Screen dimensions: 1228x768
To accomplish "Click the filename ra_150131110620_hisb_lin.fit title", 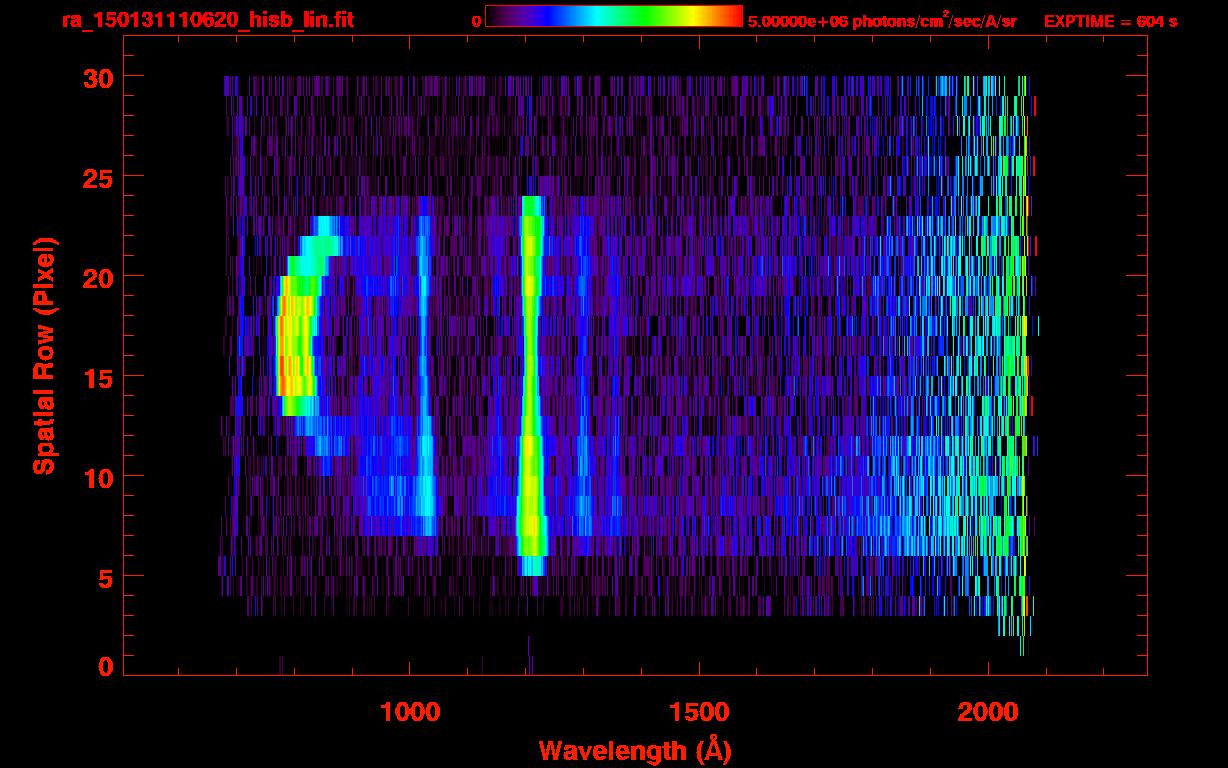I will 207,20.
